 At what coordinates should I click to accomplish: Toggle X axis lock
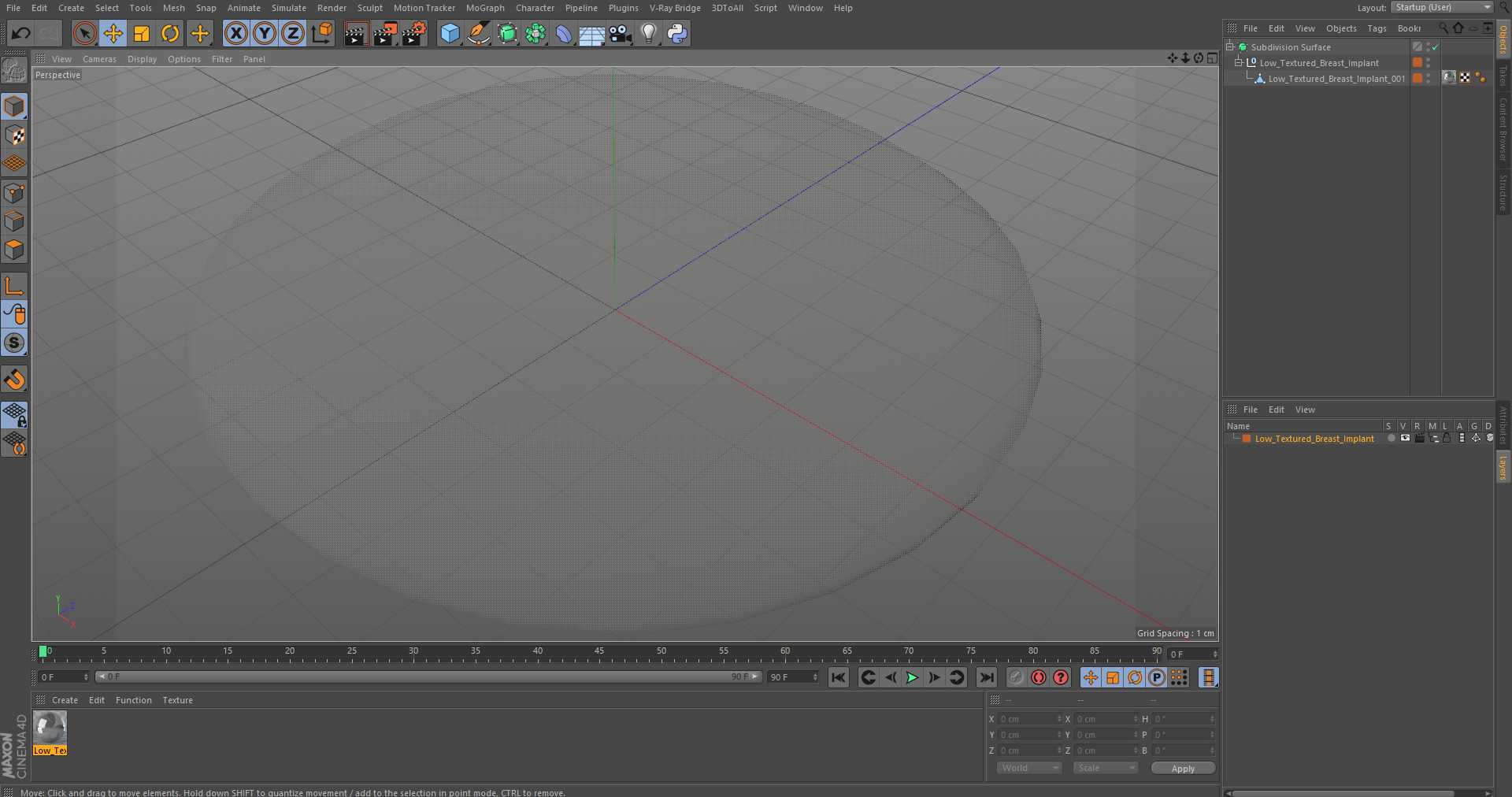235,33
